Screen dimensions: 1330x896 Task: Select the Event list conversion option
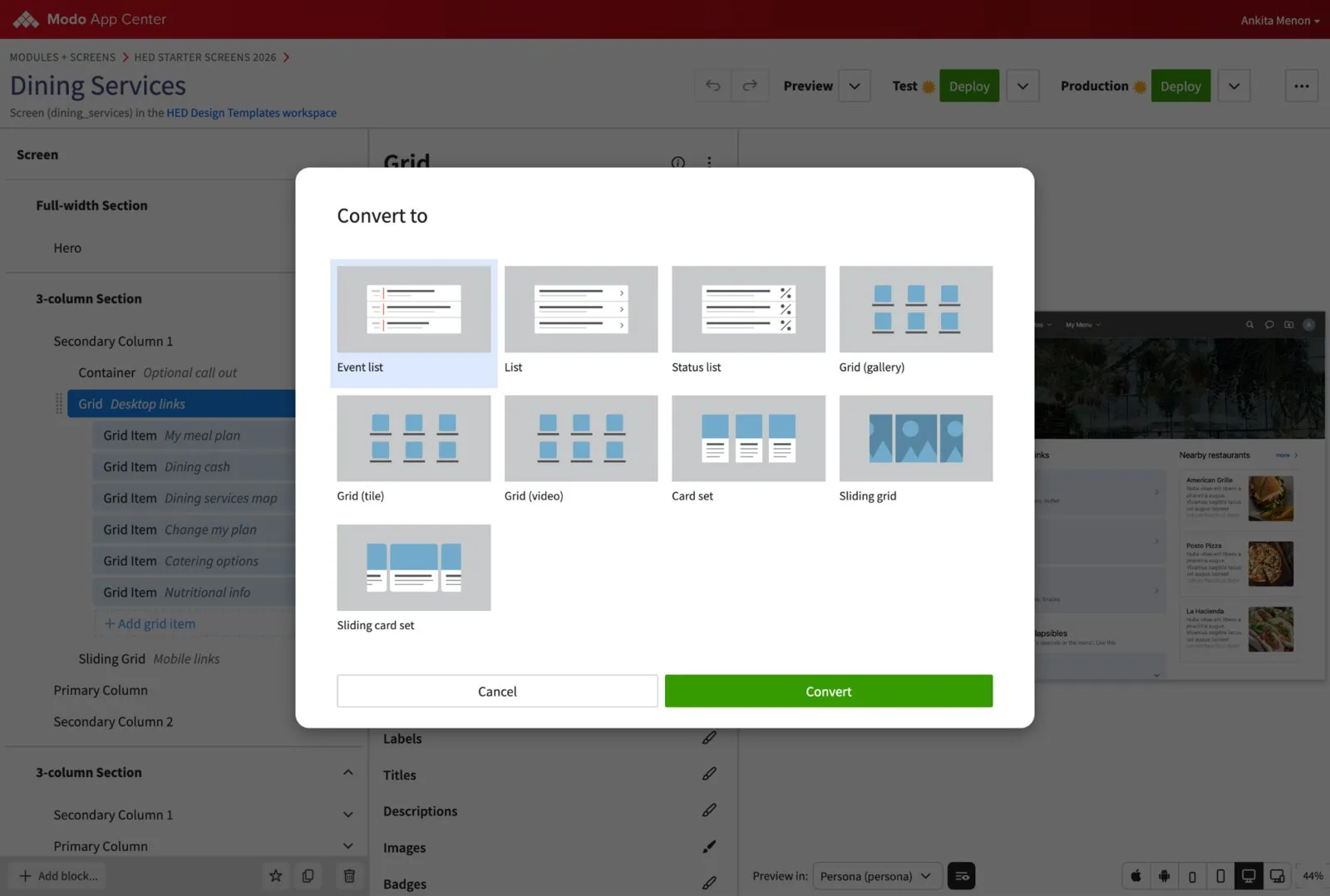(x=413, y=322)
